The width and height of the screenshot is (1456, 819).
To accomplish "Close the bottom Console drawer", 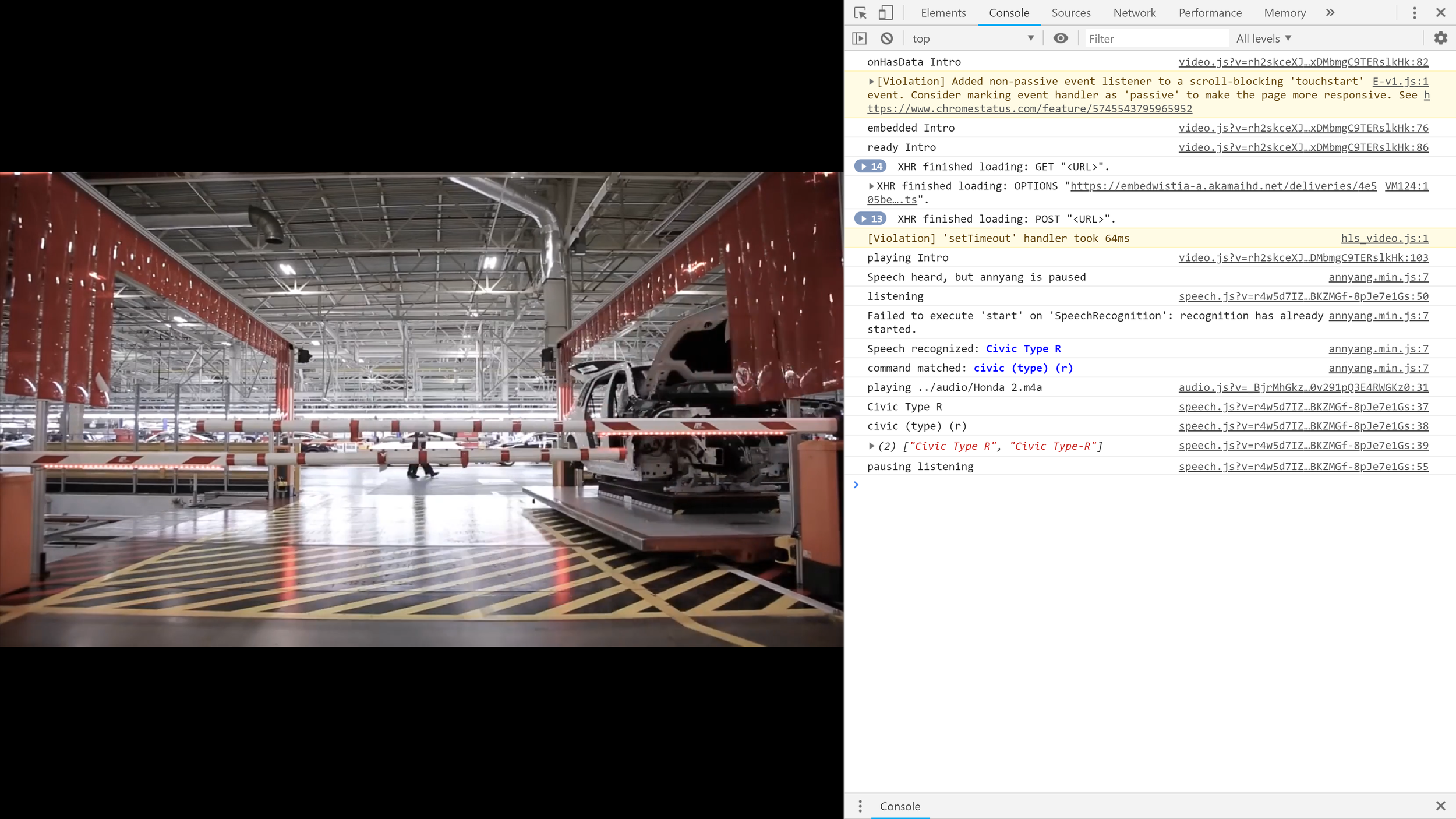I will (x=1440, y=806).
